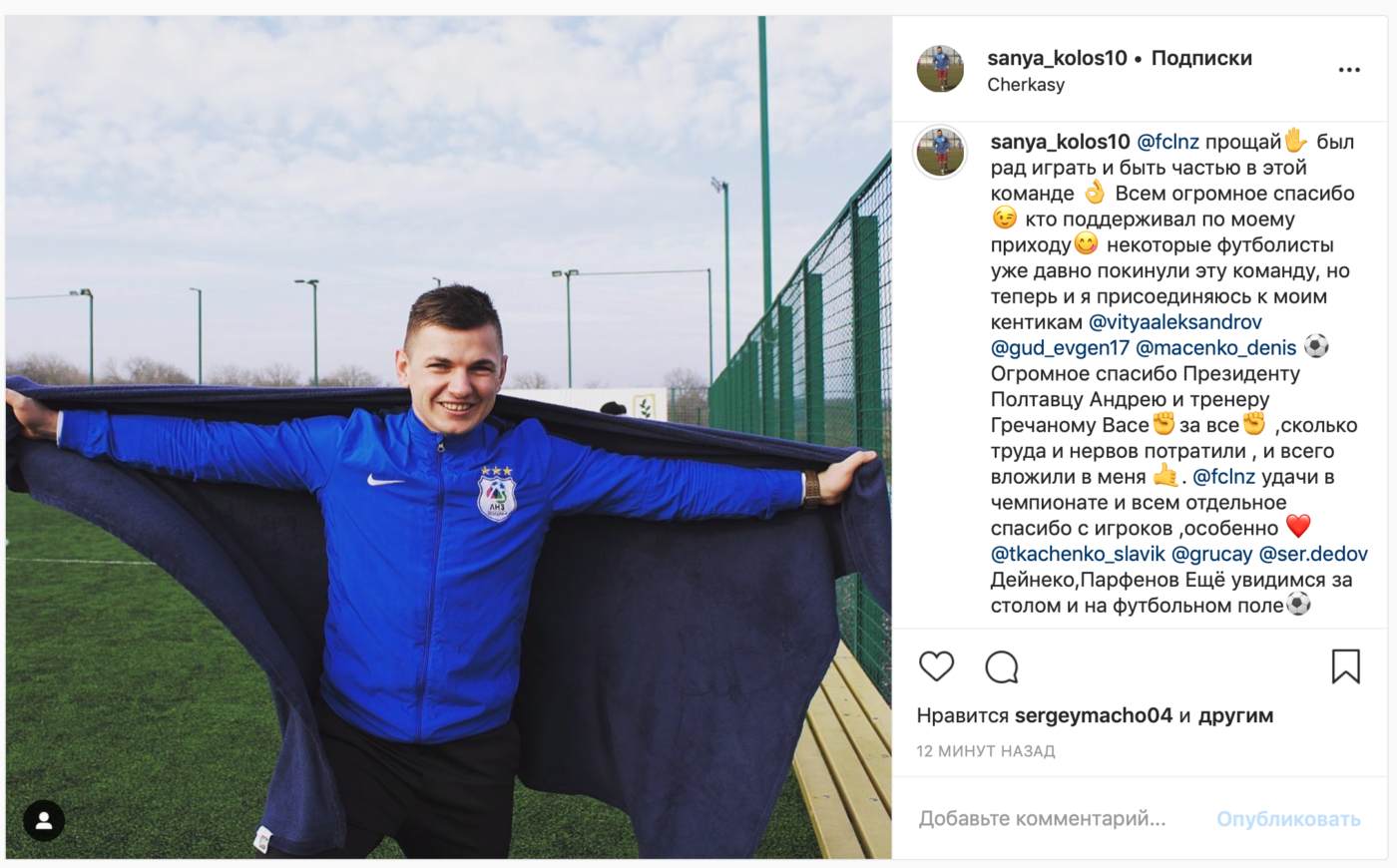Image resolution: width=1397 pixels, height=868 pixels.
Task: Save post with the bookmark icon
Action: [x=1345, y=666]
